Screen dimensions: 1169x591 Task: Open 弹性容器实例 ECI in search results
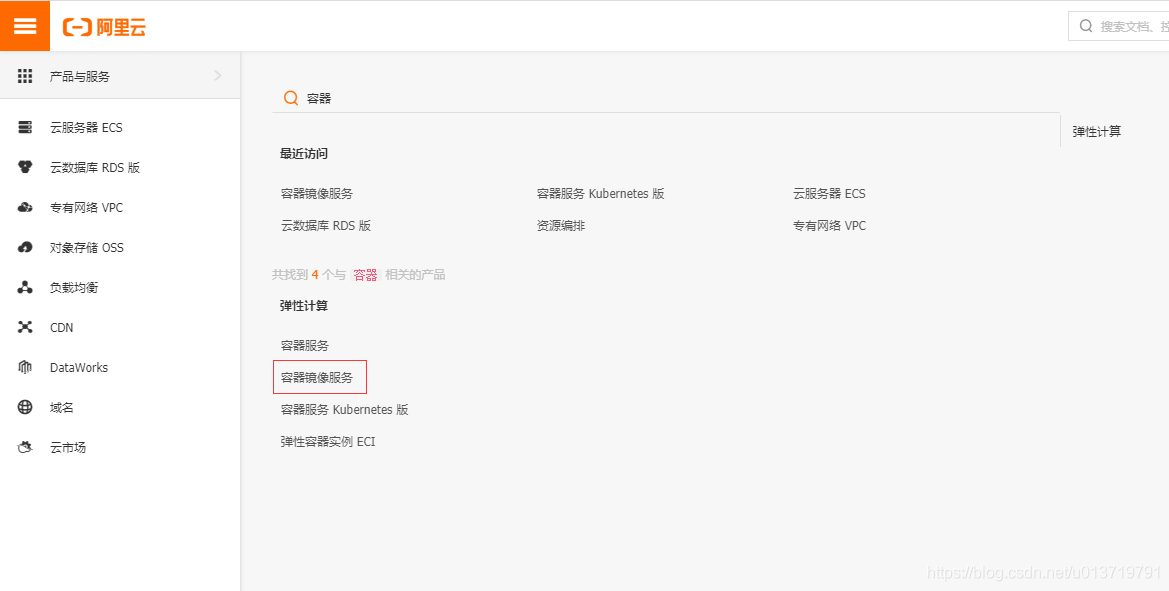[x=328, y=442]
